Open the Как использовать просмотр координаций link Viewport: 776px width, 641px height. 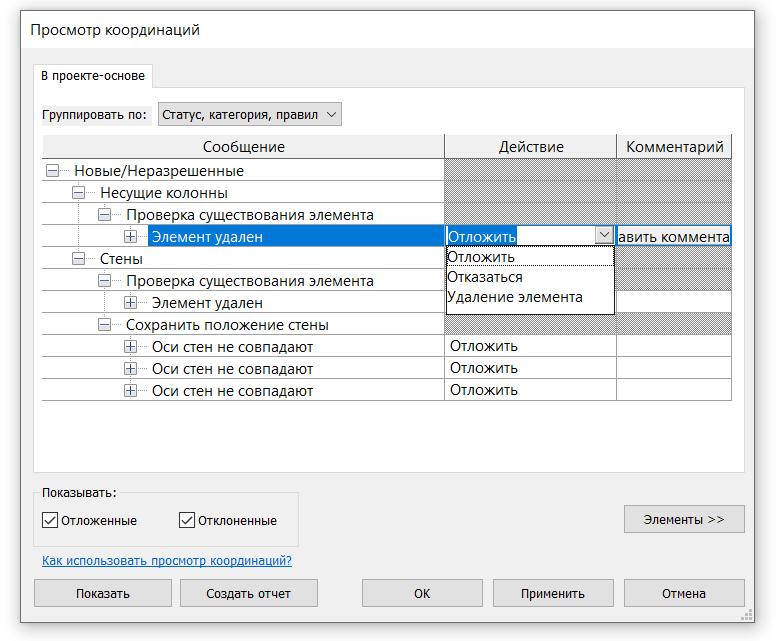point(167,561)
